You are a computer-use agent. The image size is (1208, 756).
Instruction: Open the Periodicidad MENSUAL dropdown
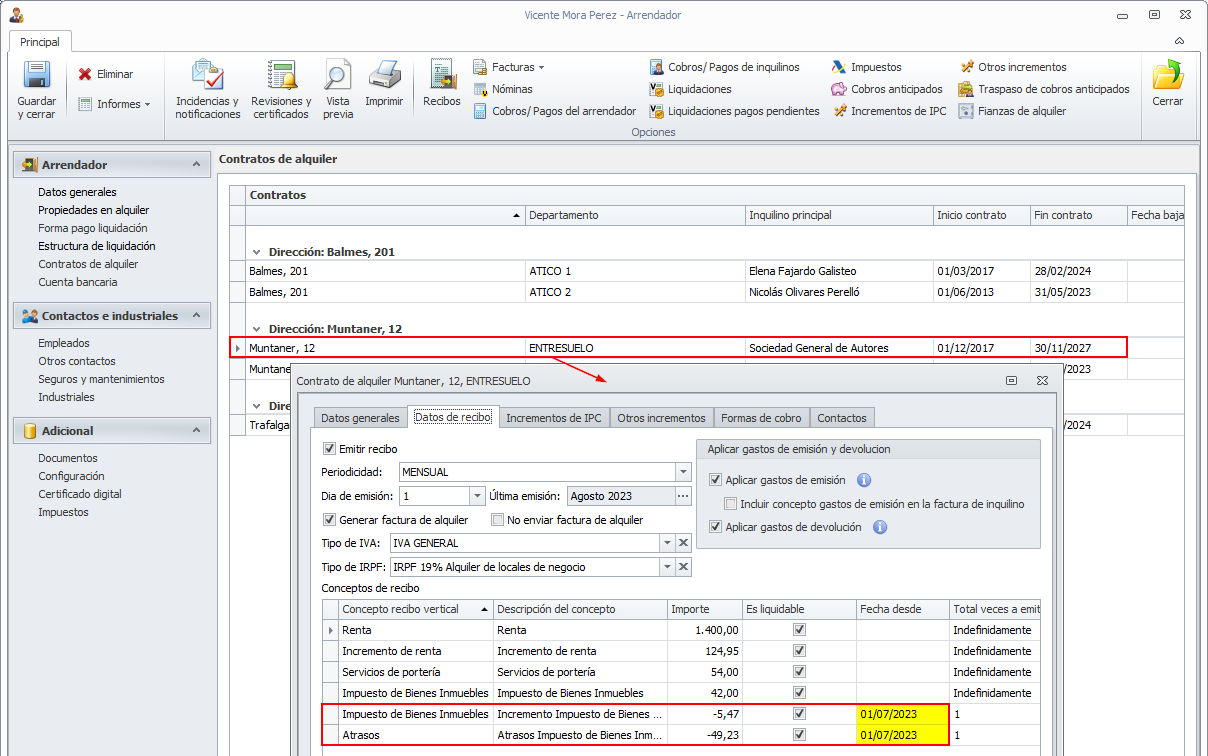[x=683, y=472]
